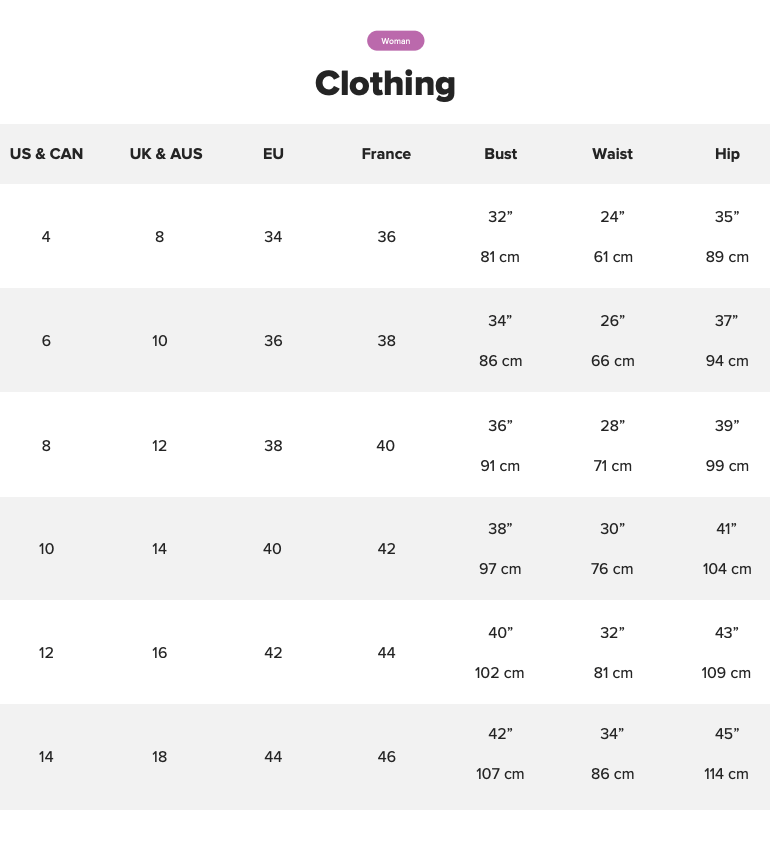Select the Clothing heading

point(385,83)
